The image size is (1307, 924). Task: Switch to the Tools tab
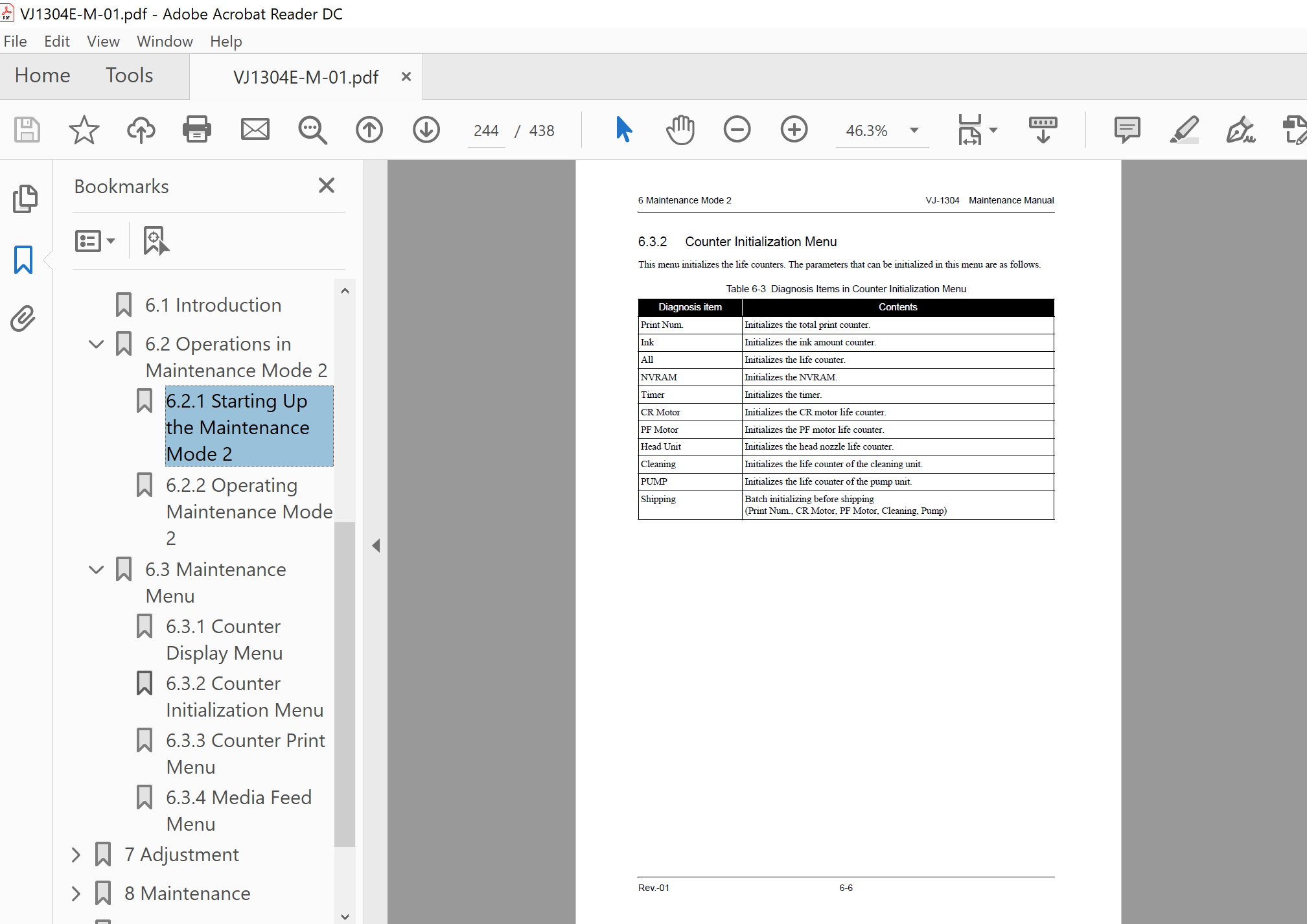(130, 75)
